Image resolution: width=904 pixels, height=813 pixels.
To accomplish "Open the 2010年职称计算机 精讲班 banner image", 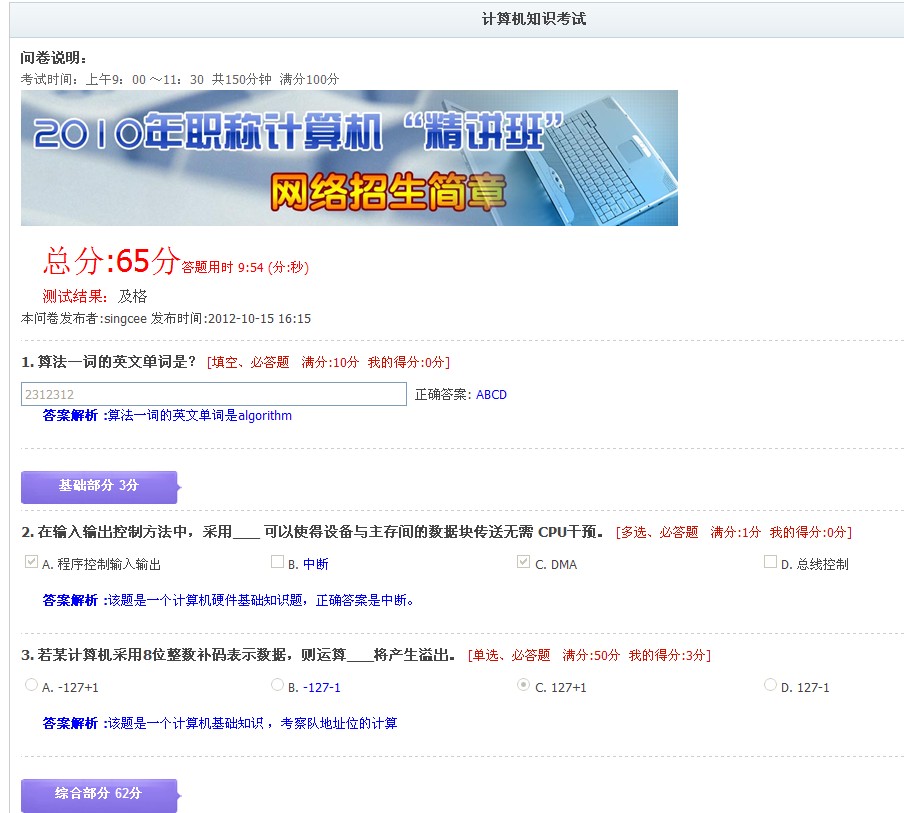I will [349, 158].
